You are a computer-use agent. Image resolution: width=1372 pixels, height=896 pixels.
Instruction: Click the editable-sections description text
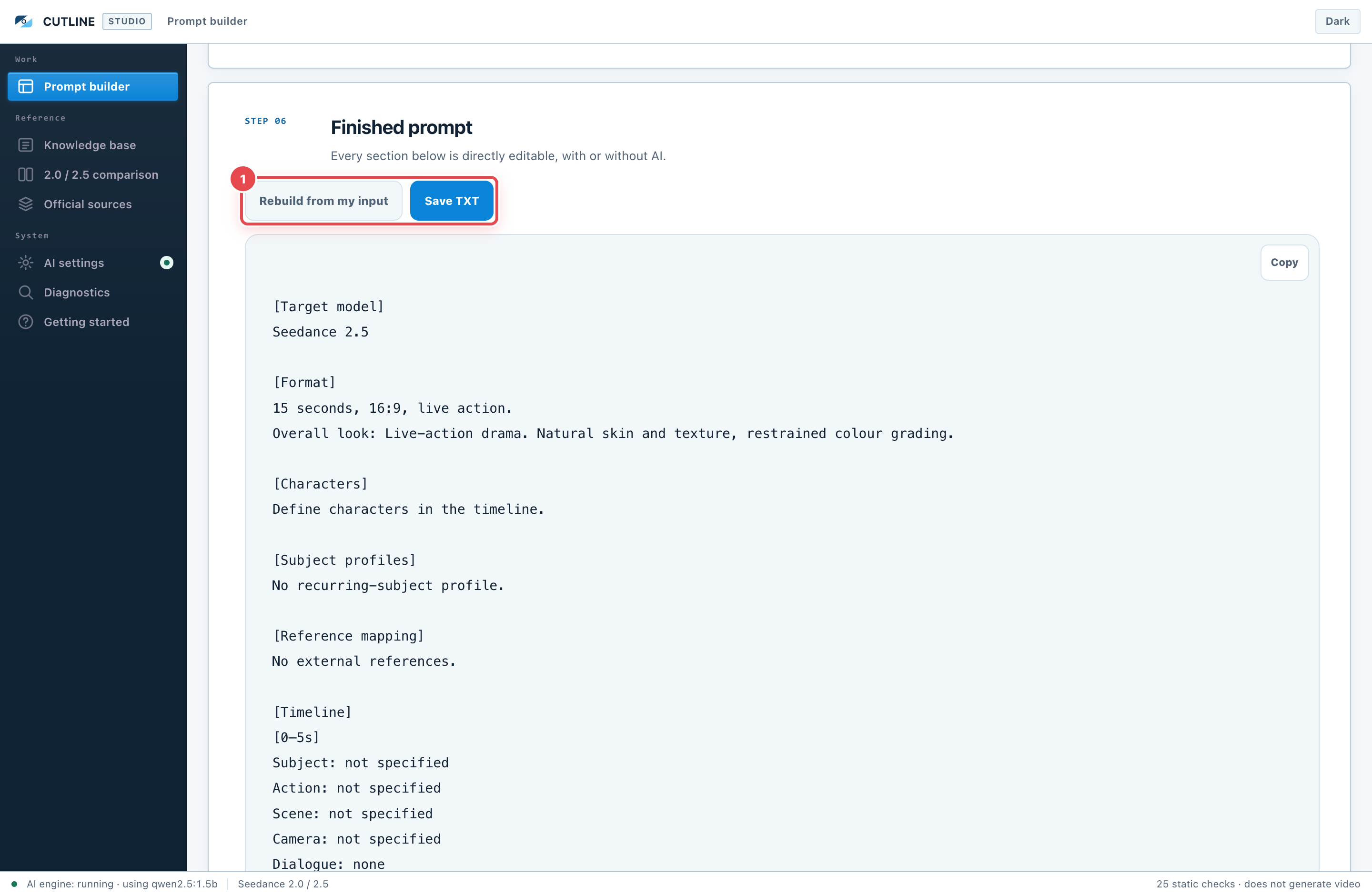pyautogui.click(x=498, y=156)
